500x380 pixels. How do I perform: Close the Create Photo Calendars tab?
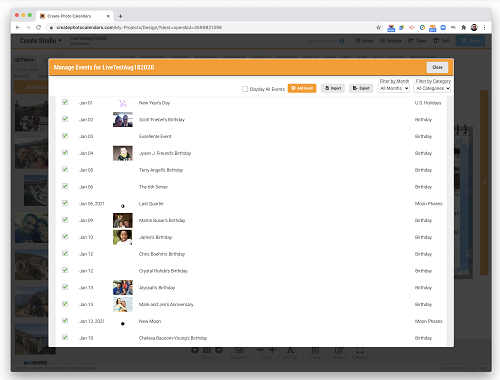click(108, 16)
